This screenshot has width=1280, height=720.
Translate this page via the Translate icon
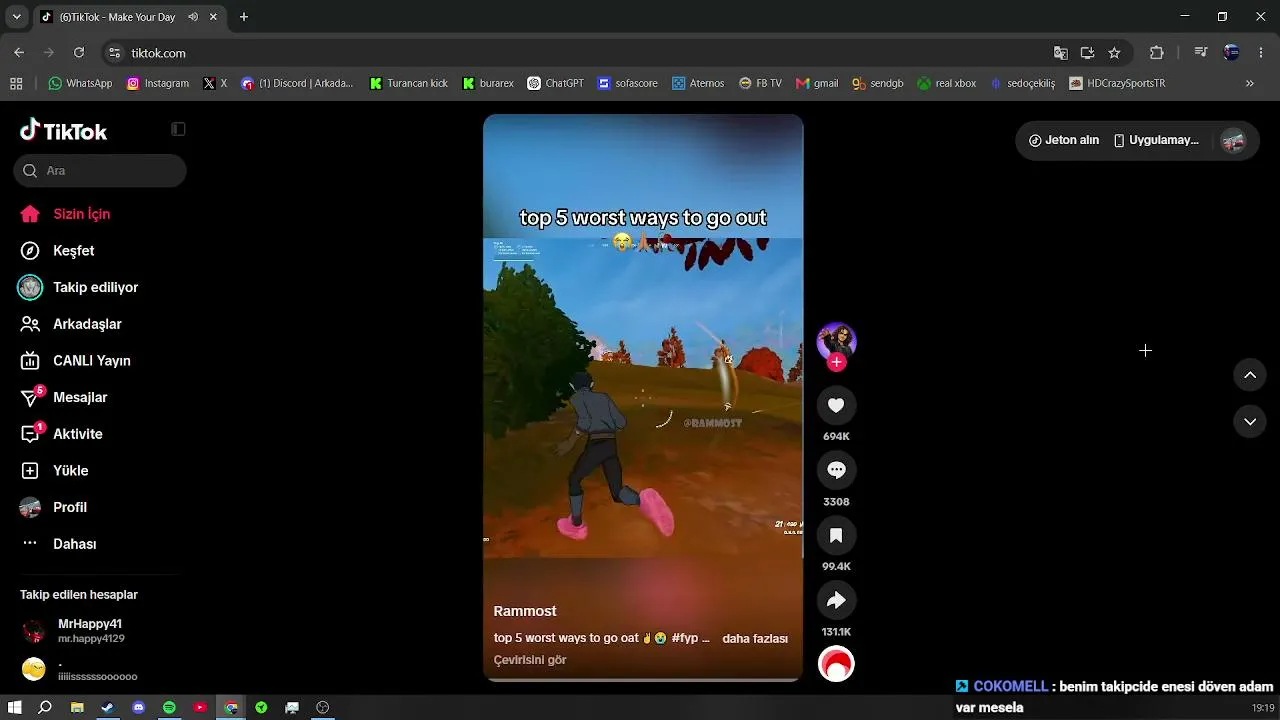1061,53
